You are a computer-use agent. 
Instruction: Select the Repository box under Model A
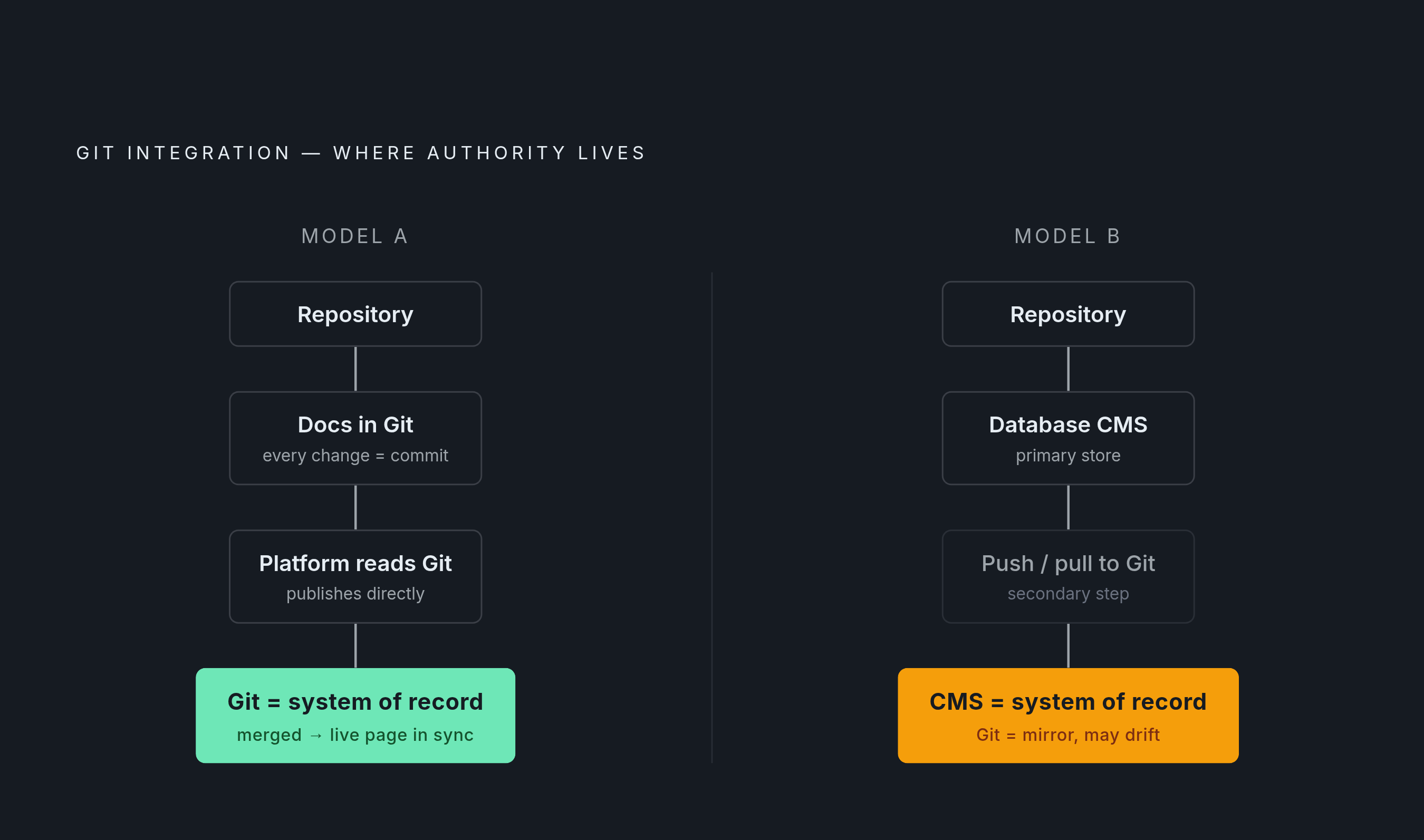(x=355, y=314)
